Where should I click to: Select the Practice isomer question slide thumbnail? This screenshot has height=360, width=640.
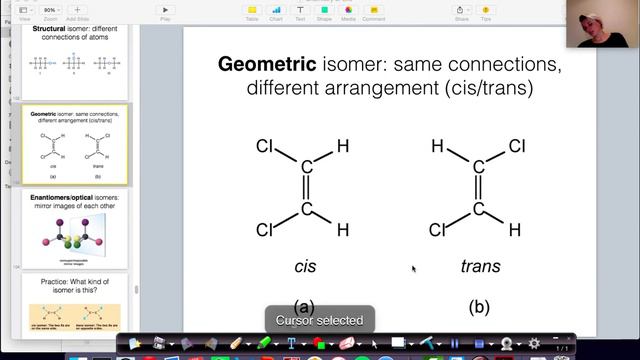tap(75, 306)
